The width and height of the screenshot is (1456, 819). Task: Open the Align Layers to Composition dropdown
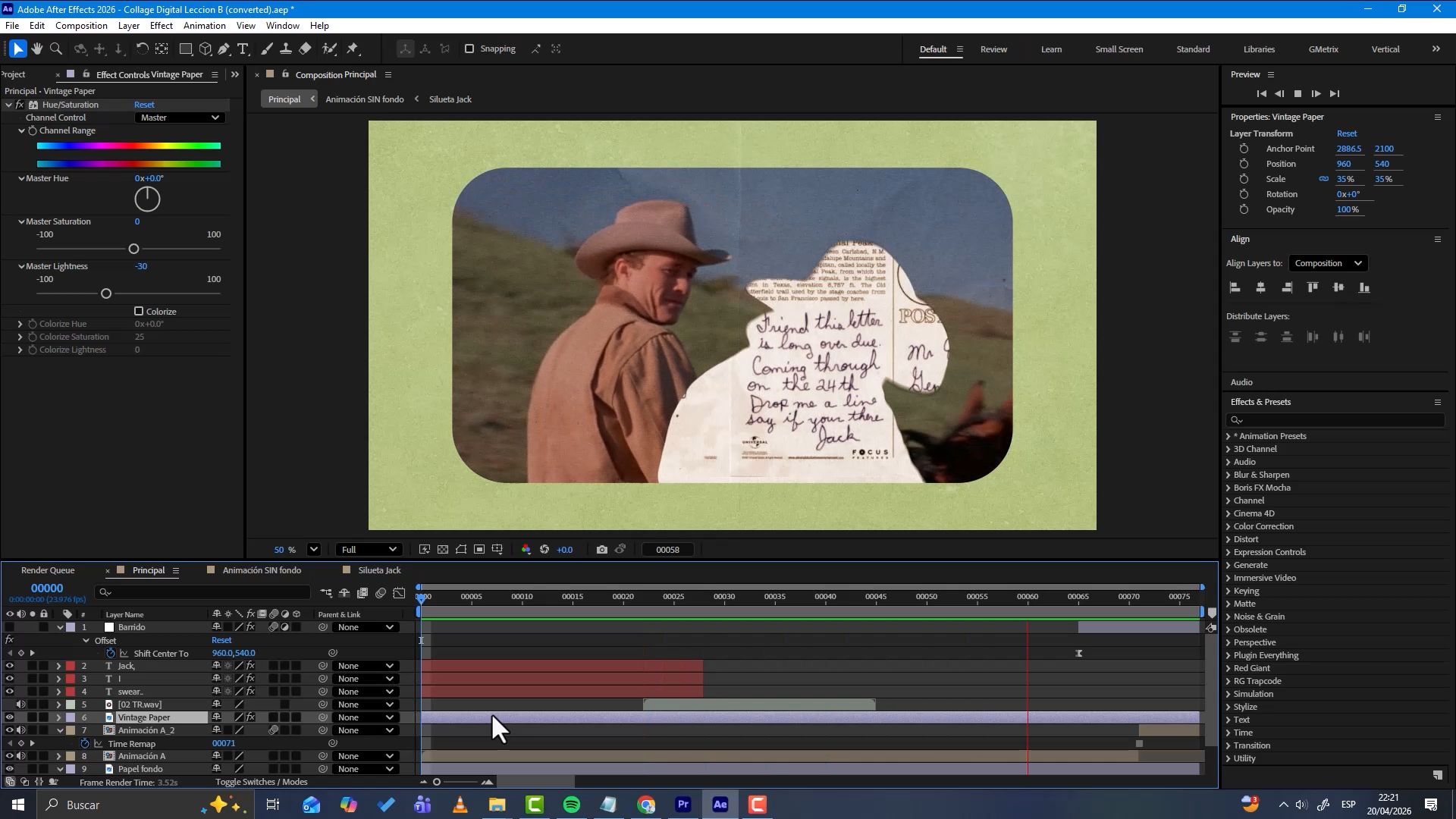1328,263
